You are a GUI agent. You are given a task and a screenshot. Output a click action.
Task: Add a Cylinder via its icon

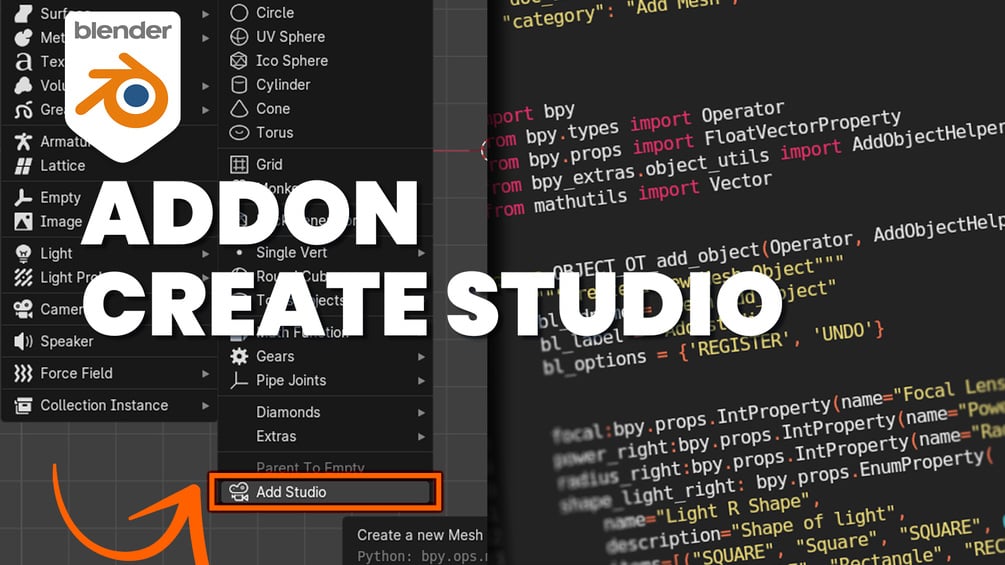[239, 85]
